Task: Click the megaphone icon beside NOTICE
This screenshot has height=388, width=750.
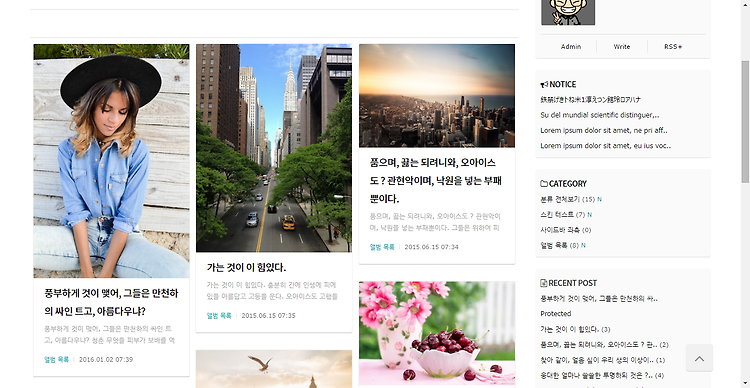Action: 544,84
